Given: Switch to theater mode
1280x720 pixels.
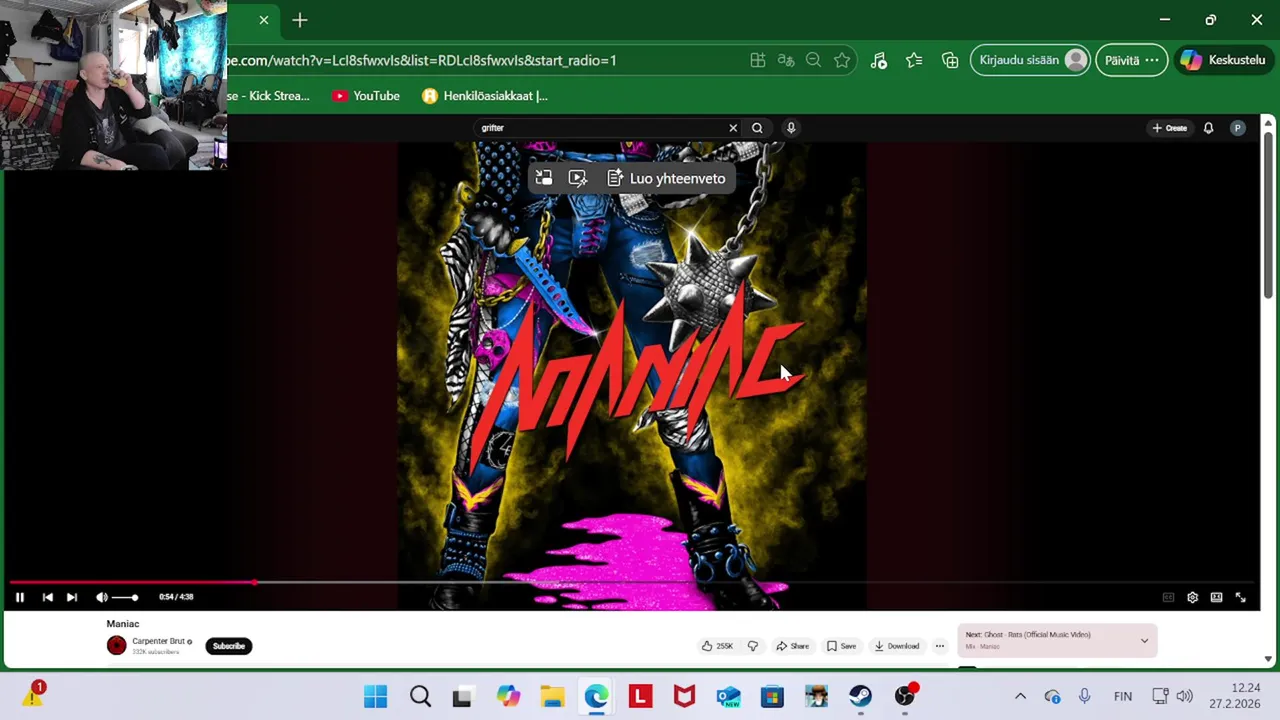Looking at the screenshot, I should click(x=1216, y=597).
